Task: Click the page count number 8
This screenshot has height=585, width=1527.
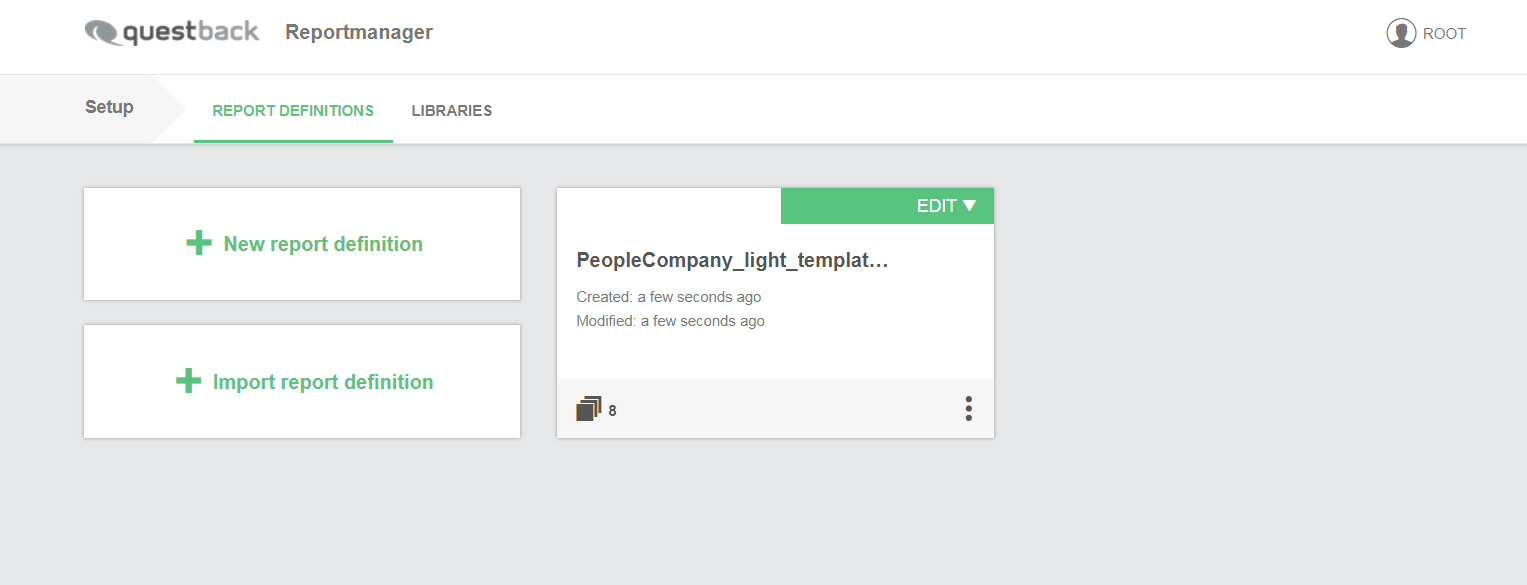Action: [x=612, y=410]
